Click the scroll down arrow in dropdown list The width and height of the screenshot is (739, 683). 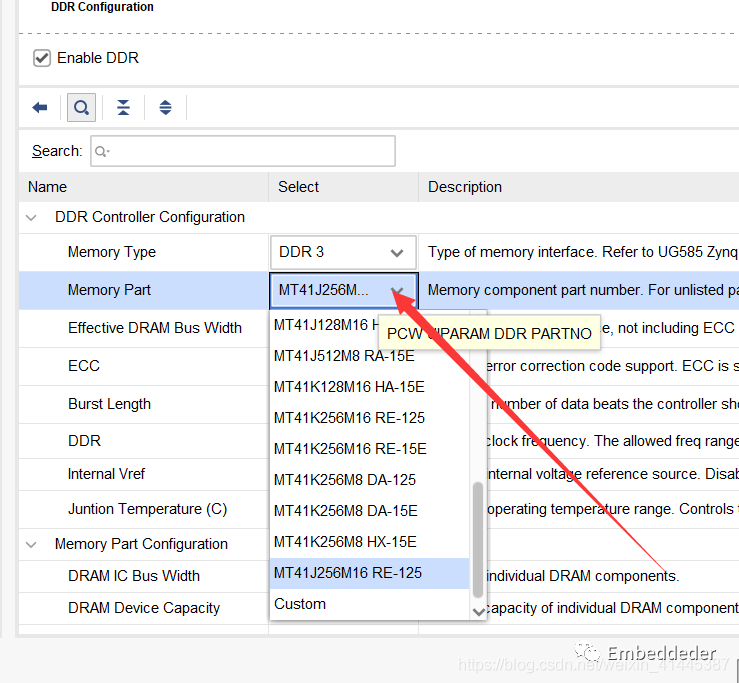pyautogui.click(x=478, y=610)
